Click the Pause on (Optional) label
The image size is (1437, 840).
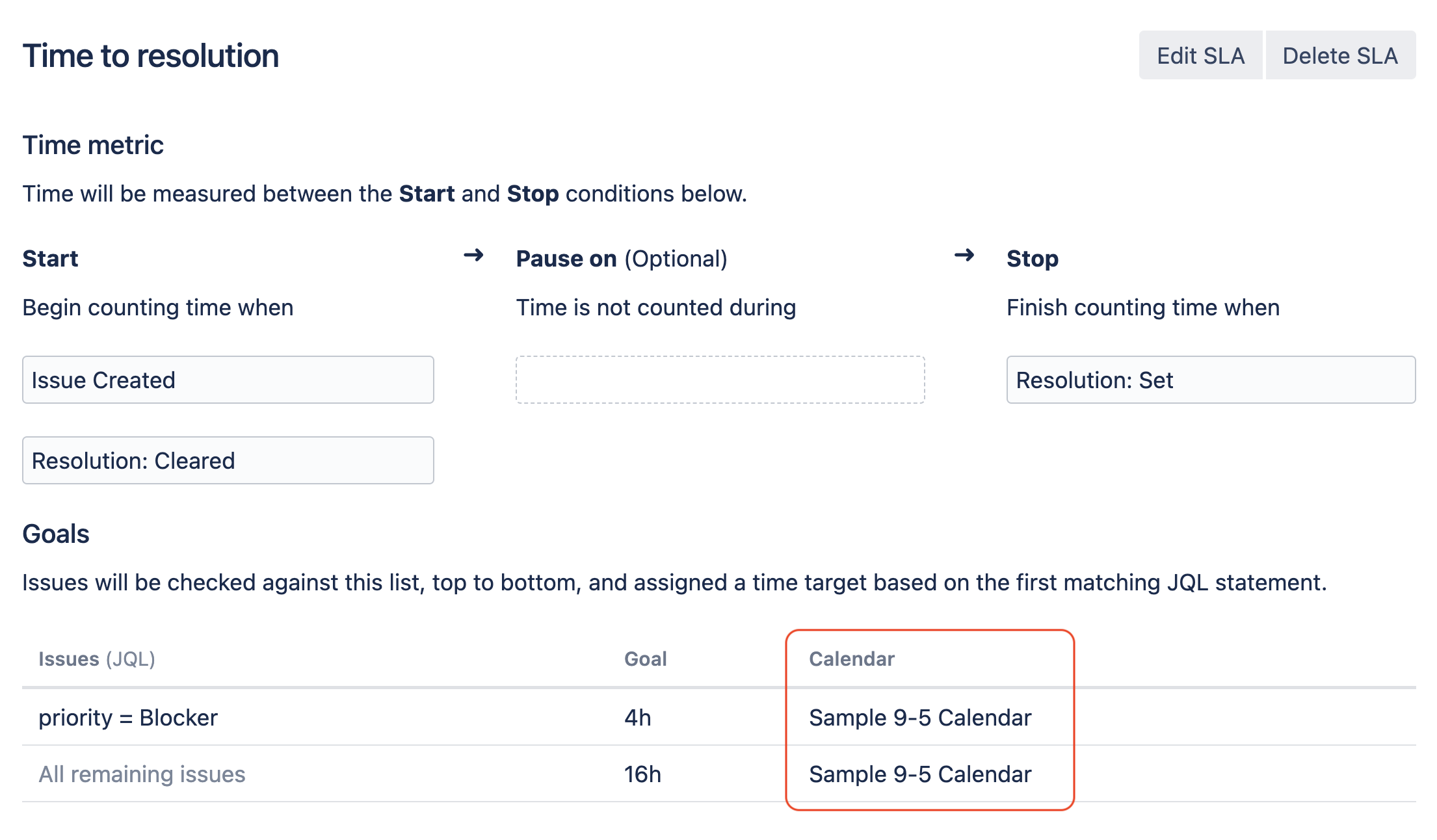(x=621, y=259)
